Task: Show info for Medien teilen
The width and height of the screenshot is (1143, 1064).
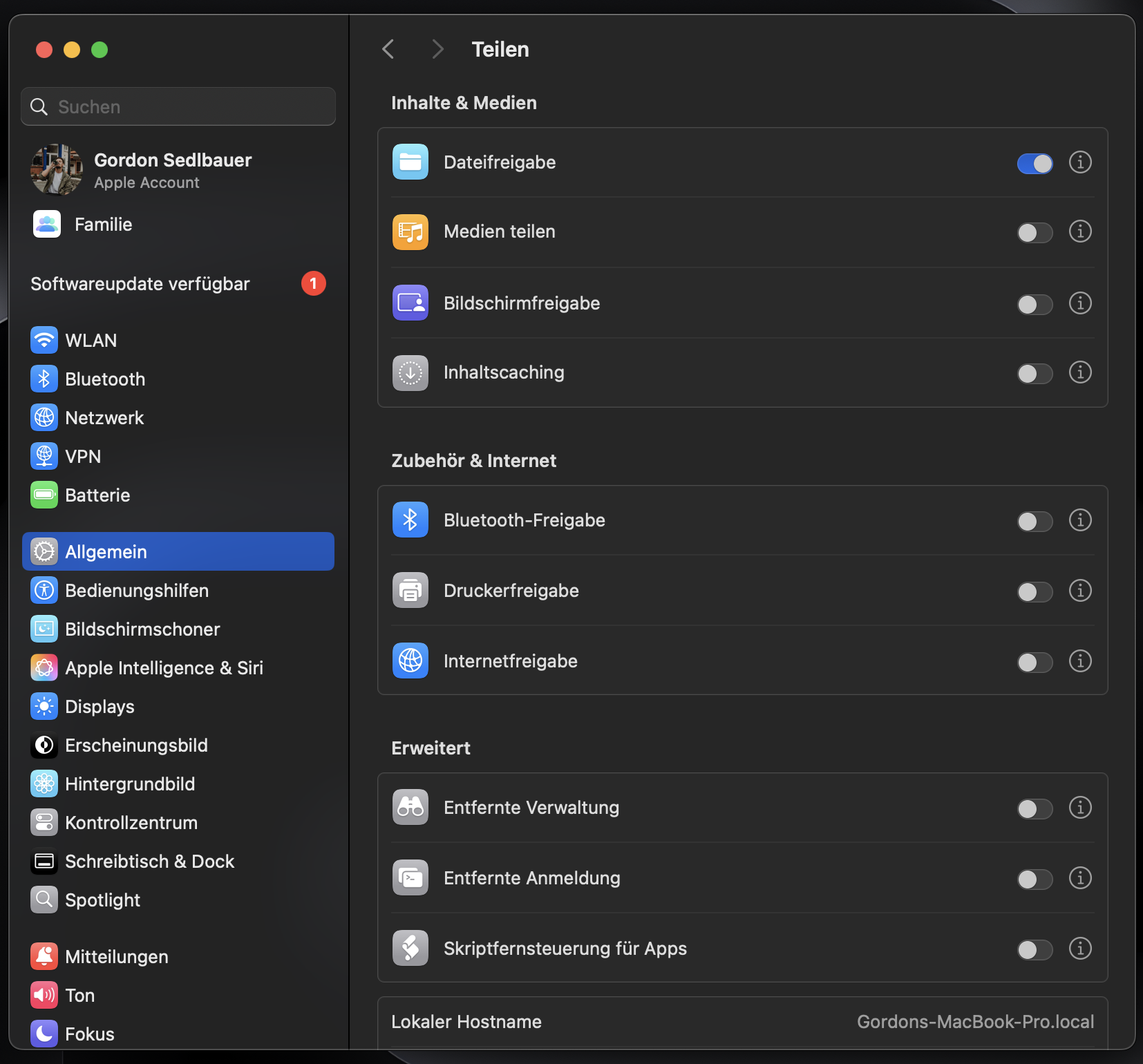Action: tap(1080, 231)
